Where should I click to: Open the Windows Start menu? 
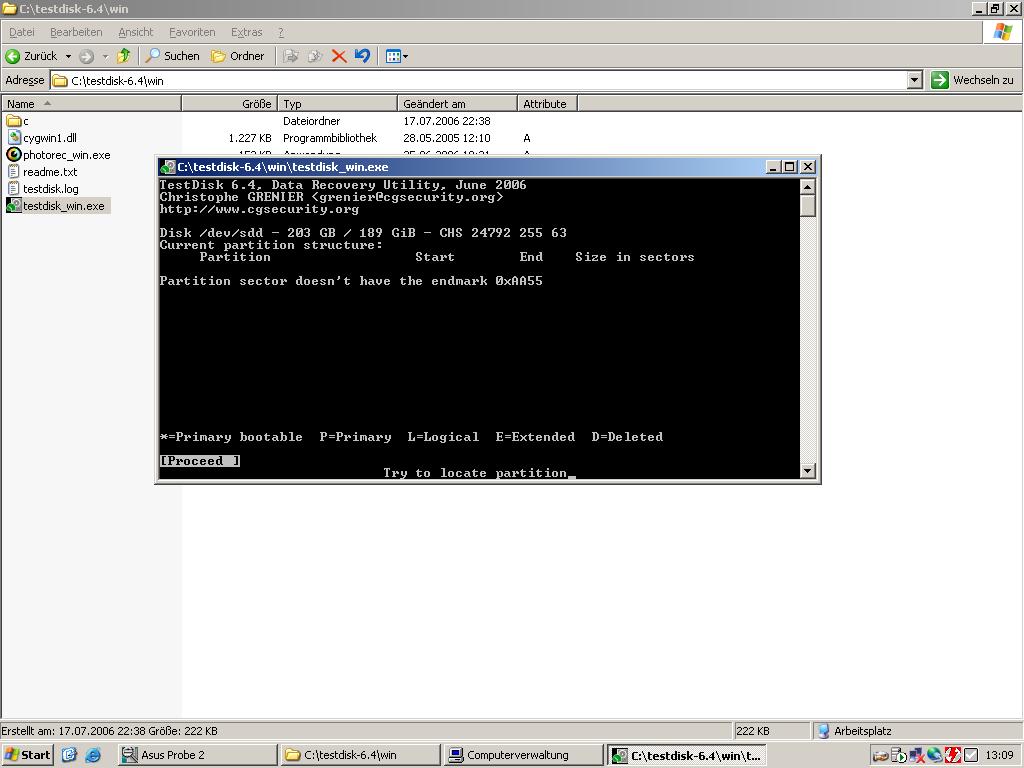pos(27,755)
